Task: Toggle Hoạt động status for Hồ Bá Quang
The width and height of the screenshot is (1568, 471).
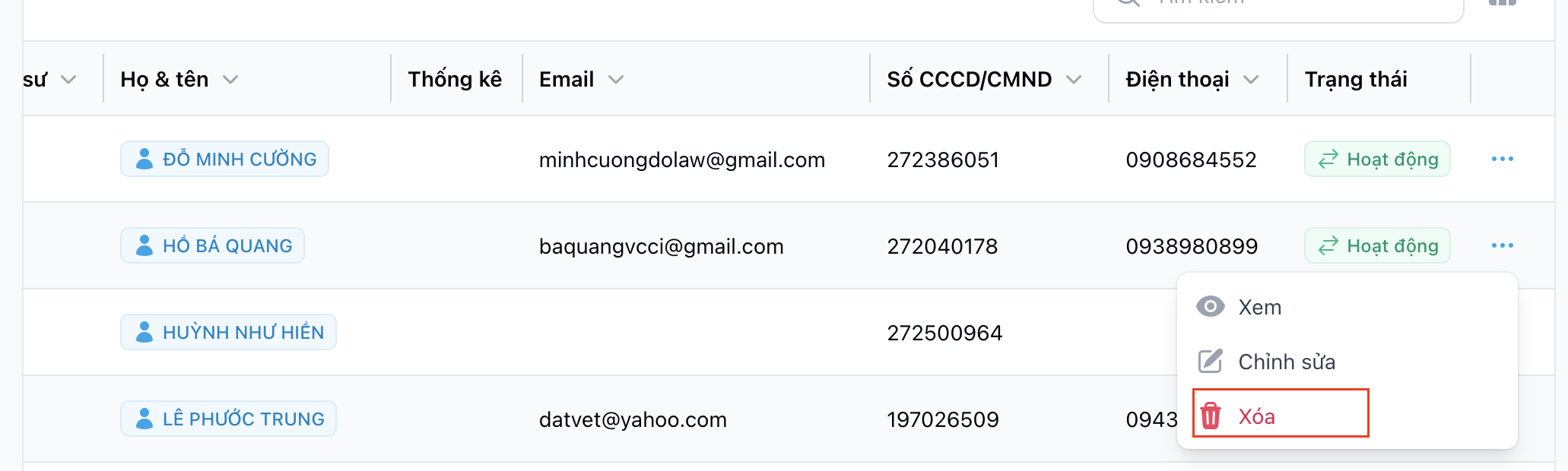Action: coord(1376,246)
